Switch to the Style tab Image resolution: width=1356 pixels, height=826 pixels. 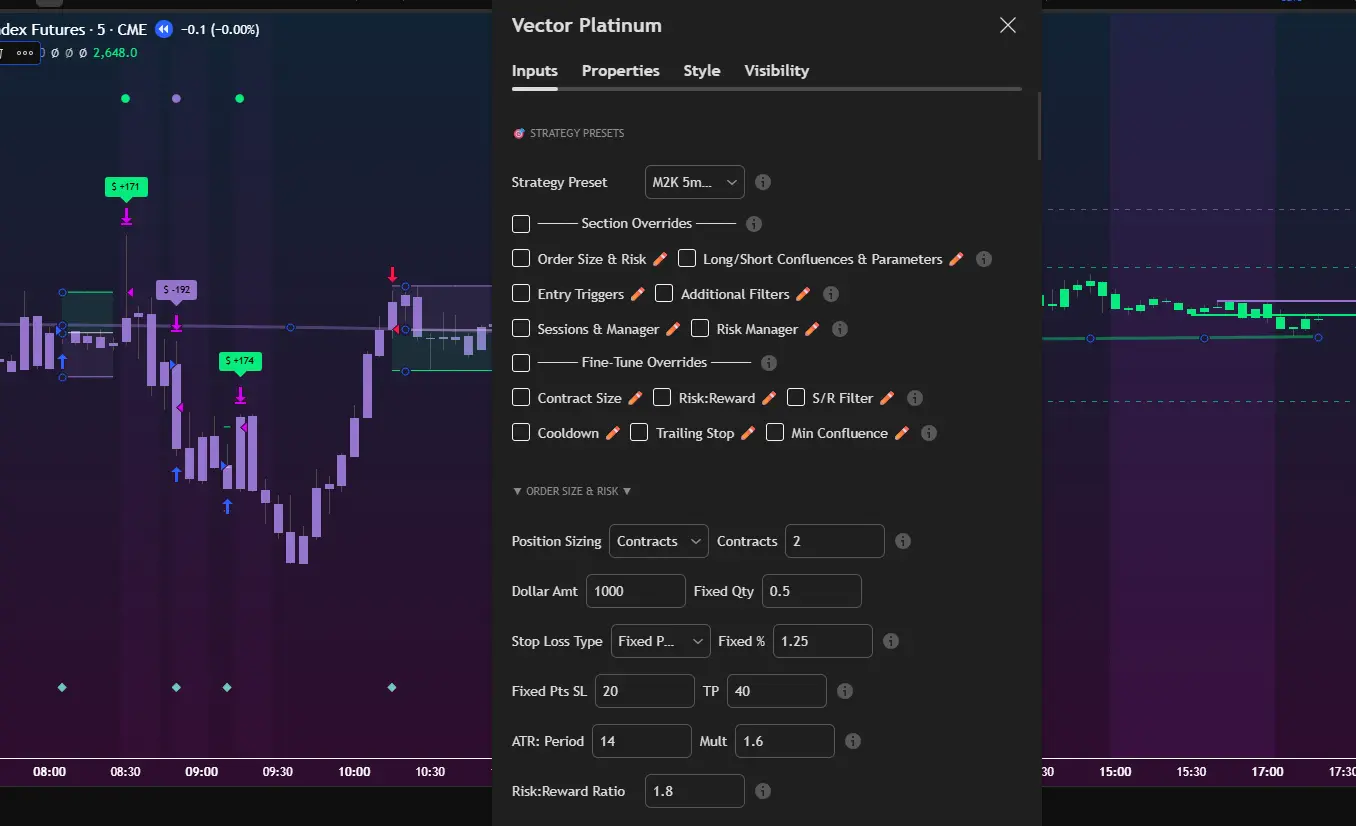(x=701, y=70)
